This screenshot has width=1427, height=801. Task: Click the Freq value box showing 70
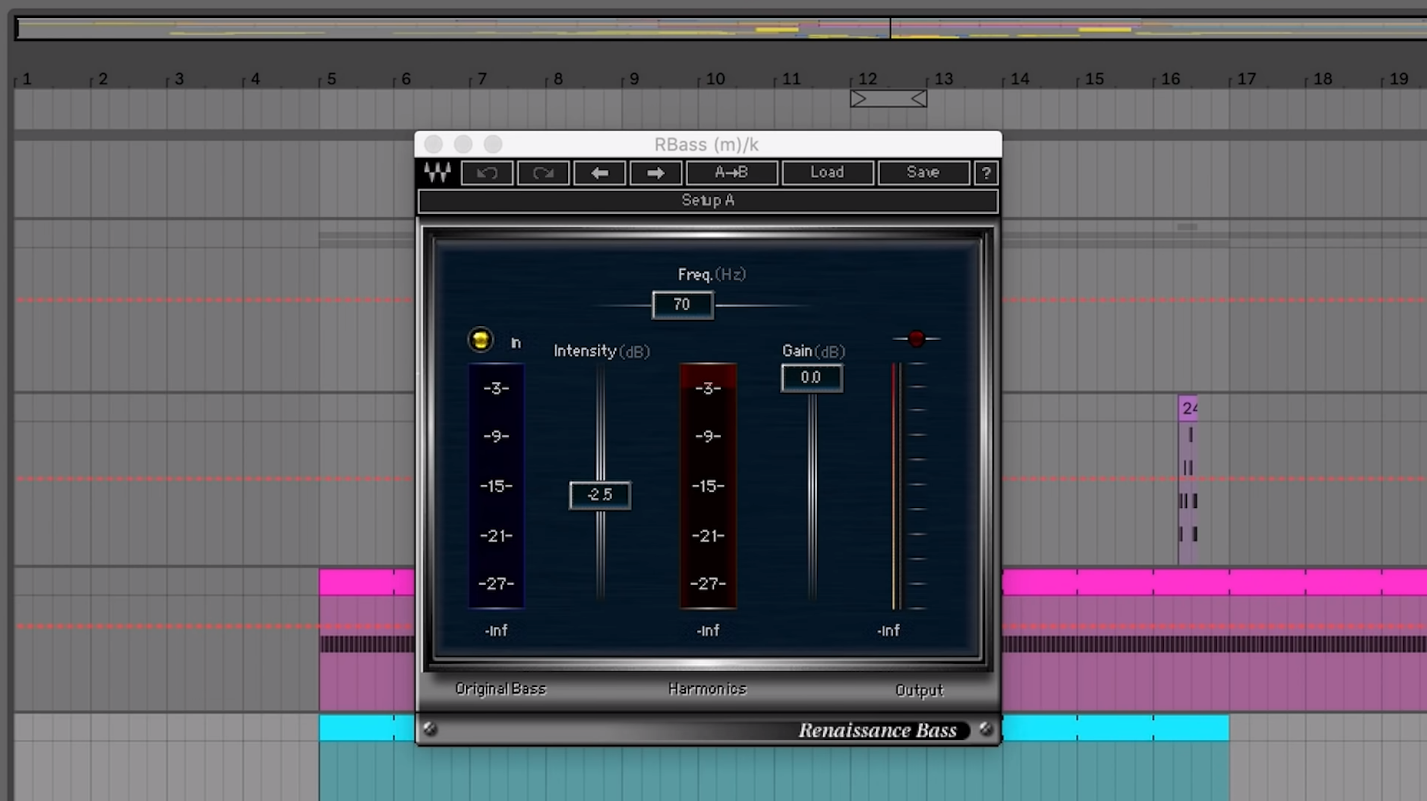click(682, 305)
